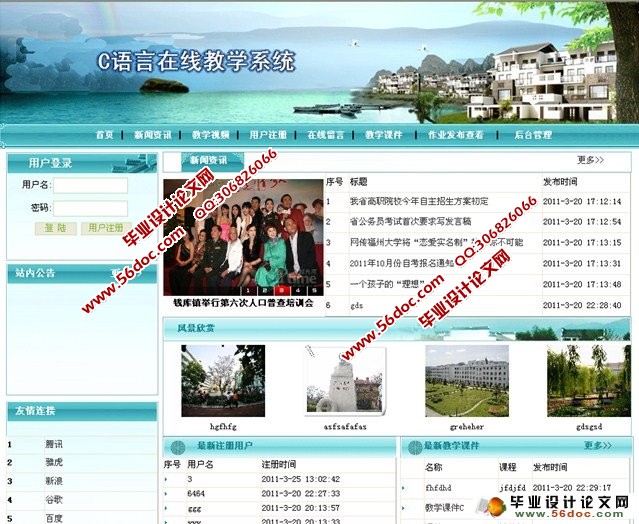
Task: Select slide 5 in the news slideshow
Action: click(314, 291)
